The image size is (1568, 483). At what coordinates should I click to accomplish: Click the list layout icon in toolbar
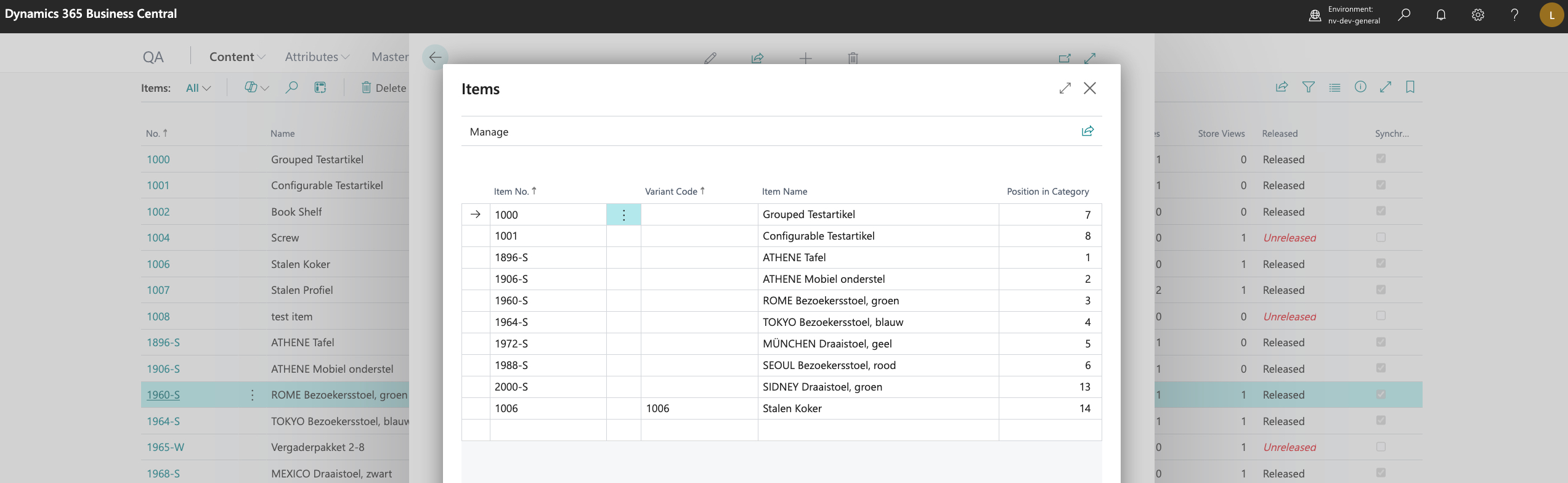click(x=320, y=87)
